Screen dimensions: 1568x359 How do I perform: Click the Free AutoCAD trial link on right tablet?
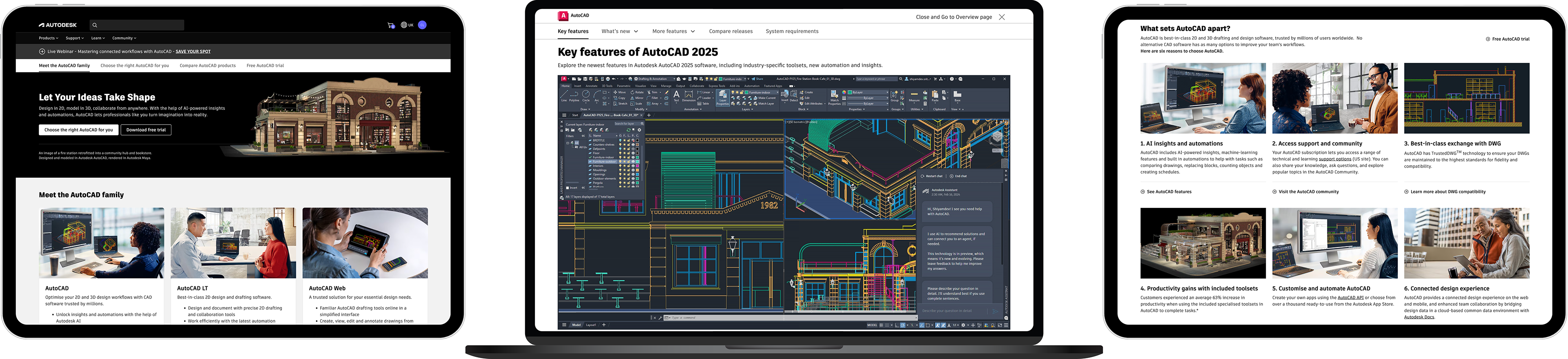click(x=1508, y=39)
